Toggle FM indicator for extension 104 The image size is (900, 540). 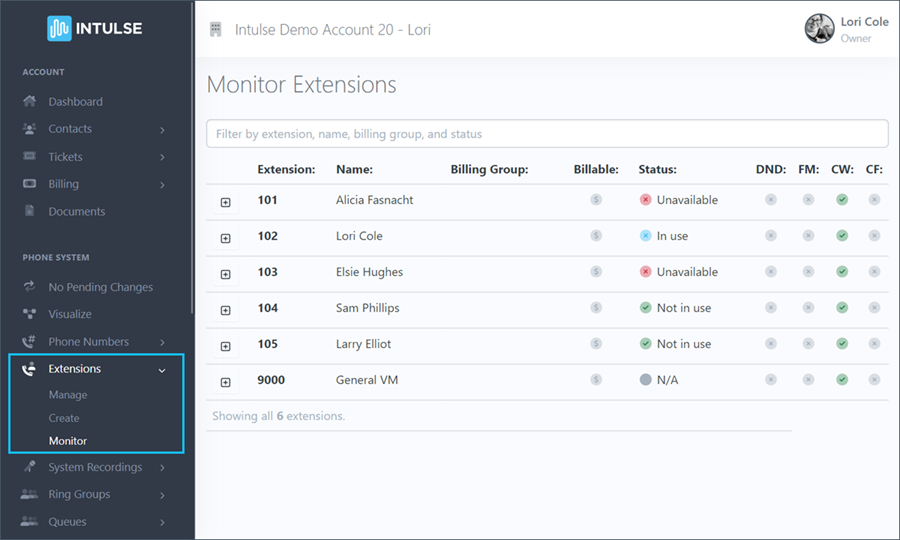pos(808,308)
